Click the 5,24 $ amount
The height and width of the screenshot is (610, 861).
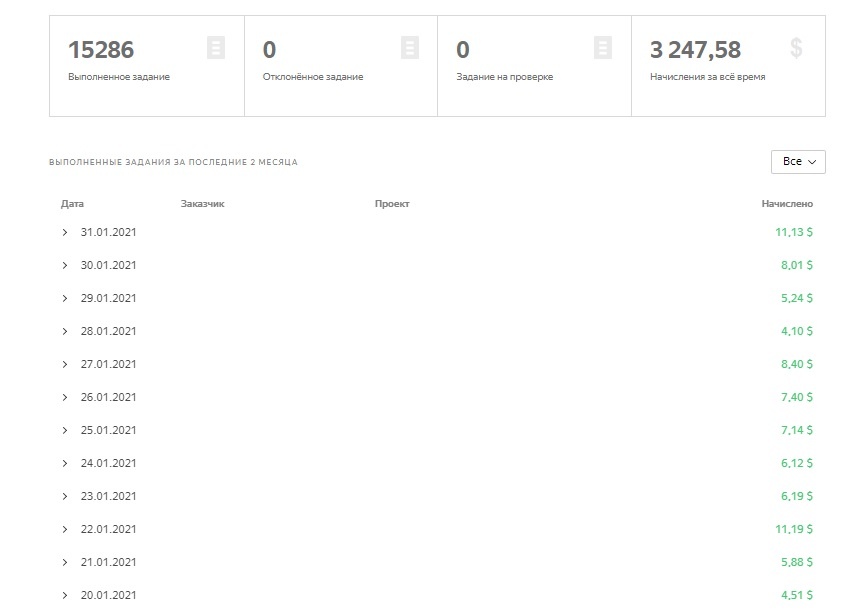click(797, 298)
